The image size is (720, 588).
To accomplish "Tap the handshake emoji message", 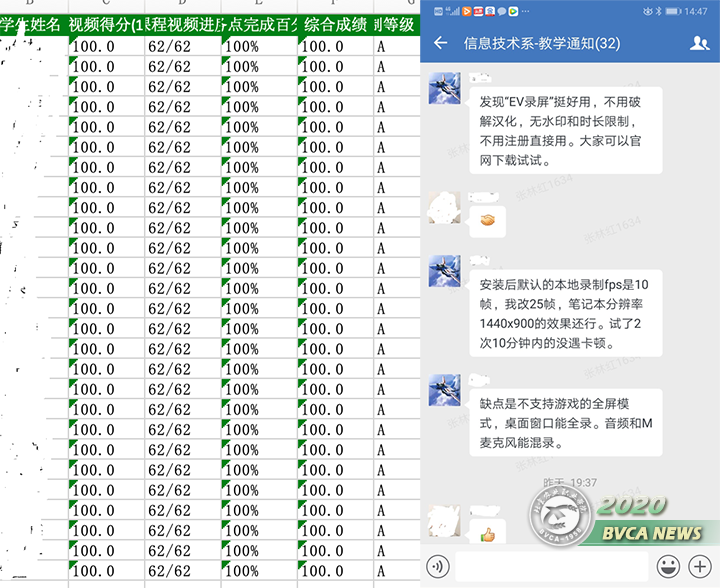I will (x=487, y=220).
